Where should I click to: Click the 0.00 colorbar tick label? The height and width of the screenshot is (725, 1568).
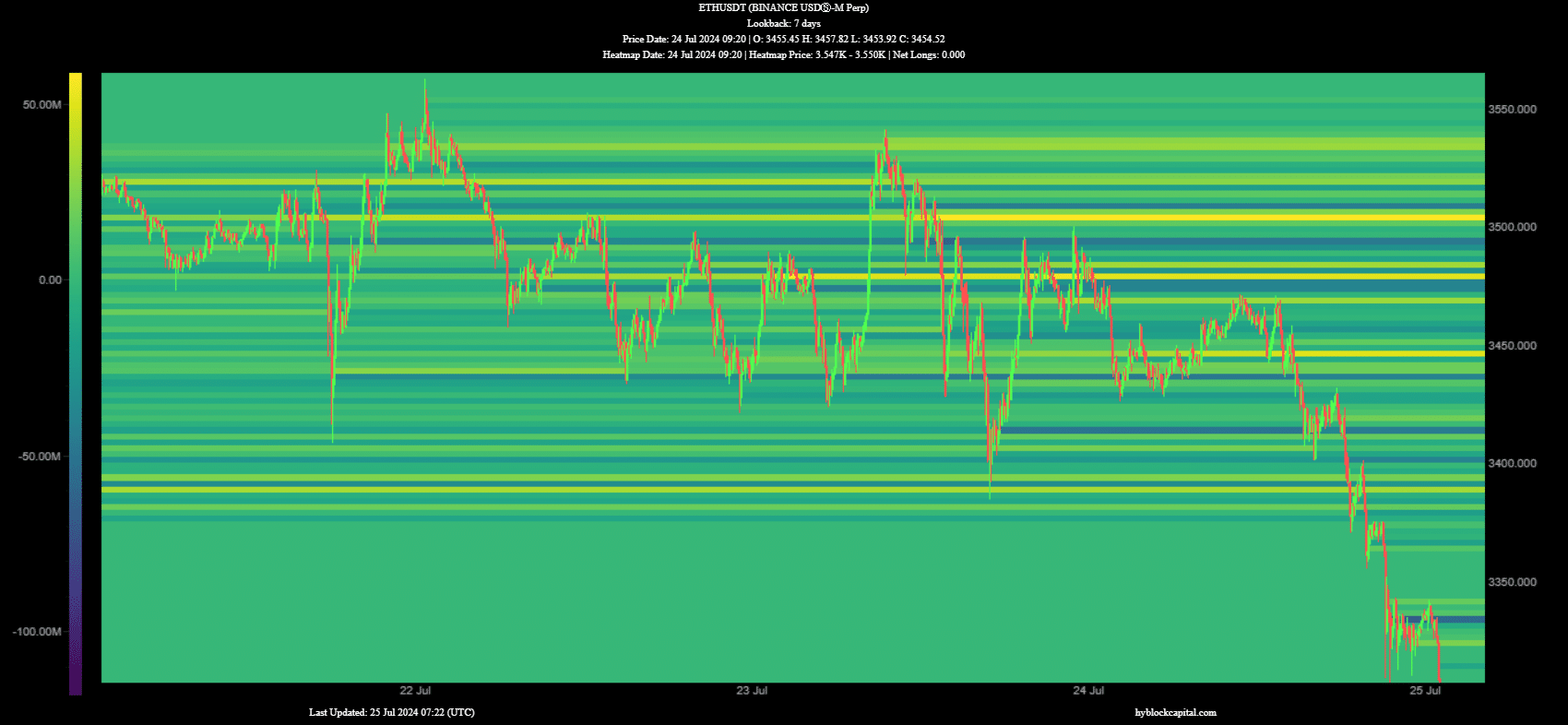coord(50,280)
